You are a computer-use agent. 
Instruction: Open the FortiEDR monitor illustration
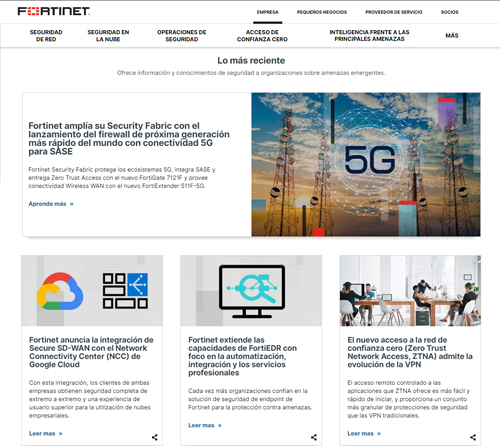[x=251, y=290]
